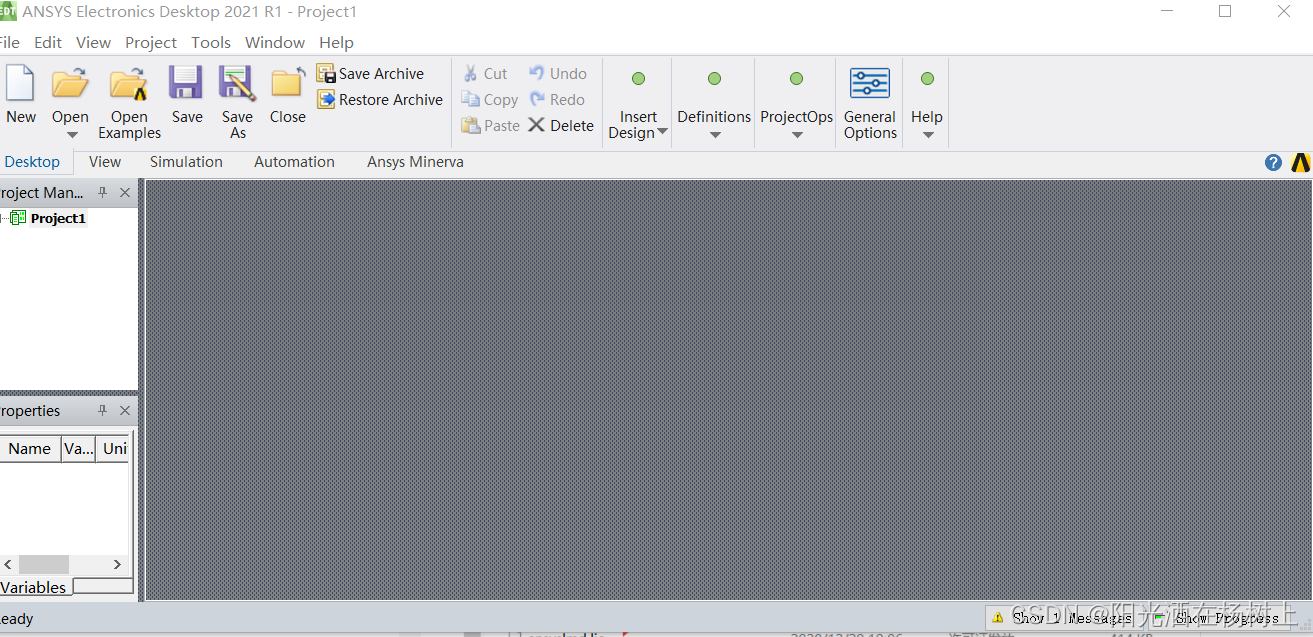Select the Variables tab in Properties
The image size is (1313, 637).
[34, 587]
